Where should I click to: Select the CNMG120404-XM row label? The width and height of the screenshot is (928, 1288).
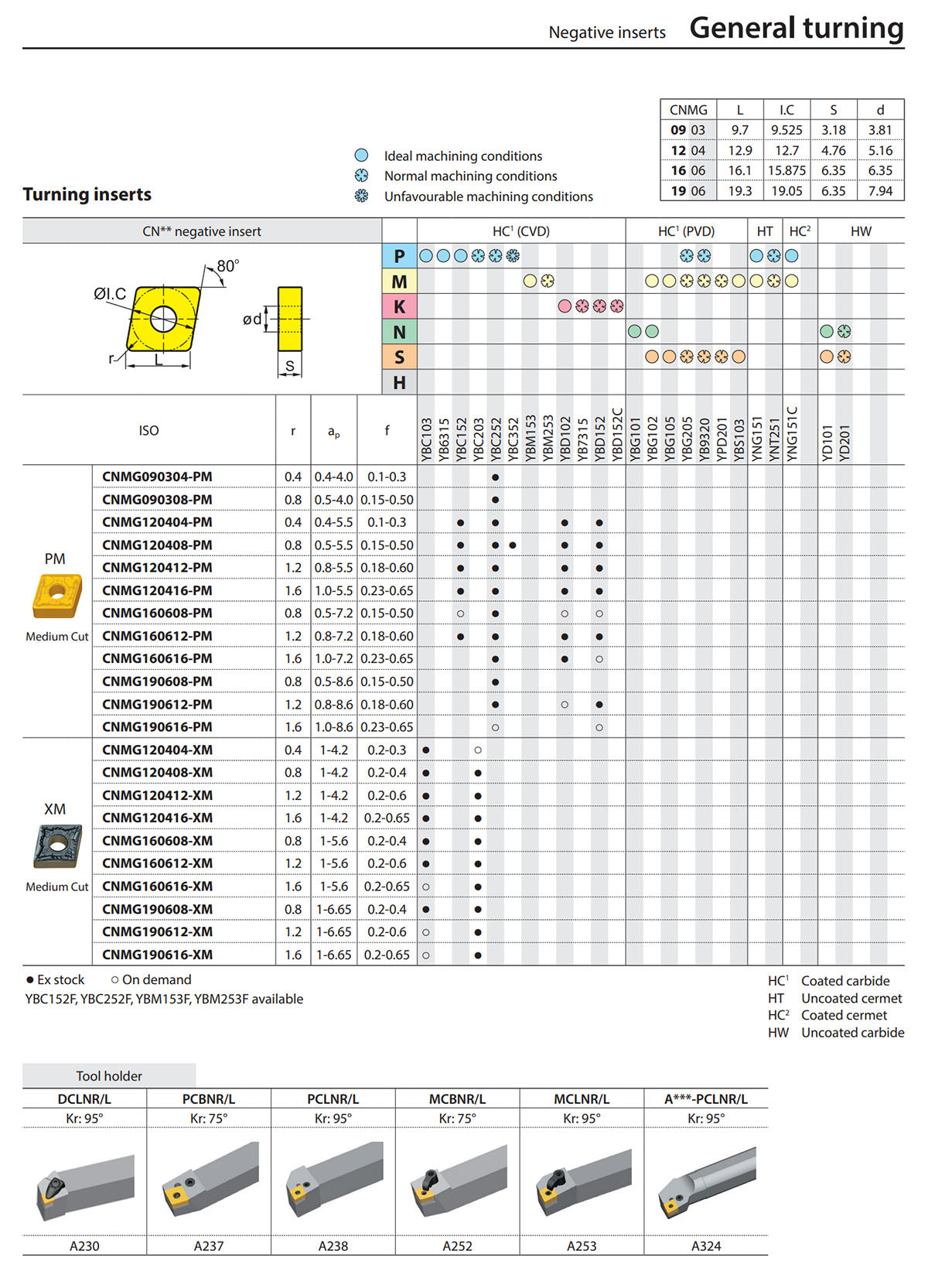(157, 750)
